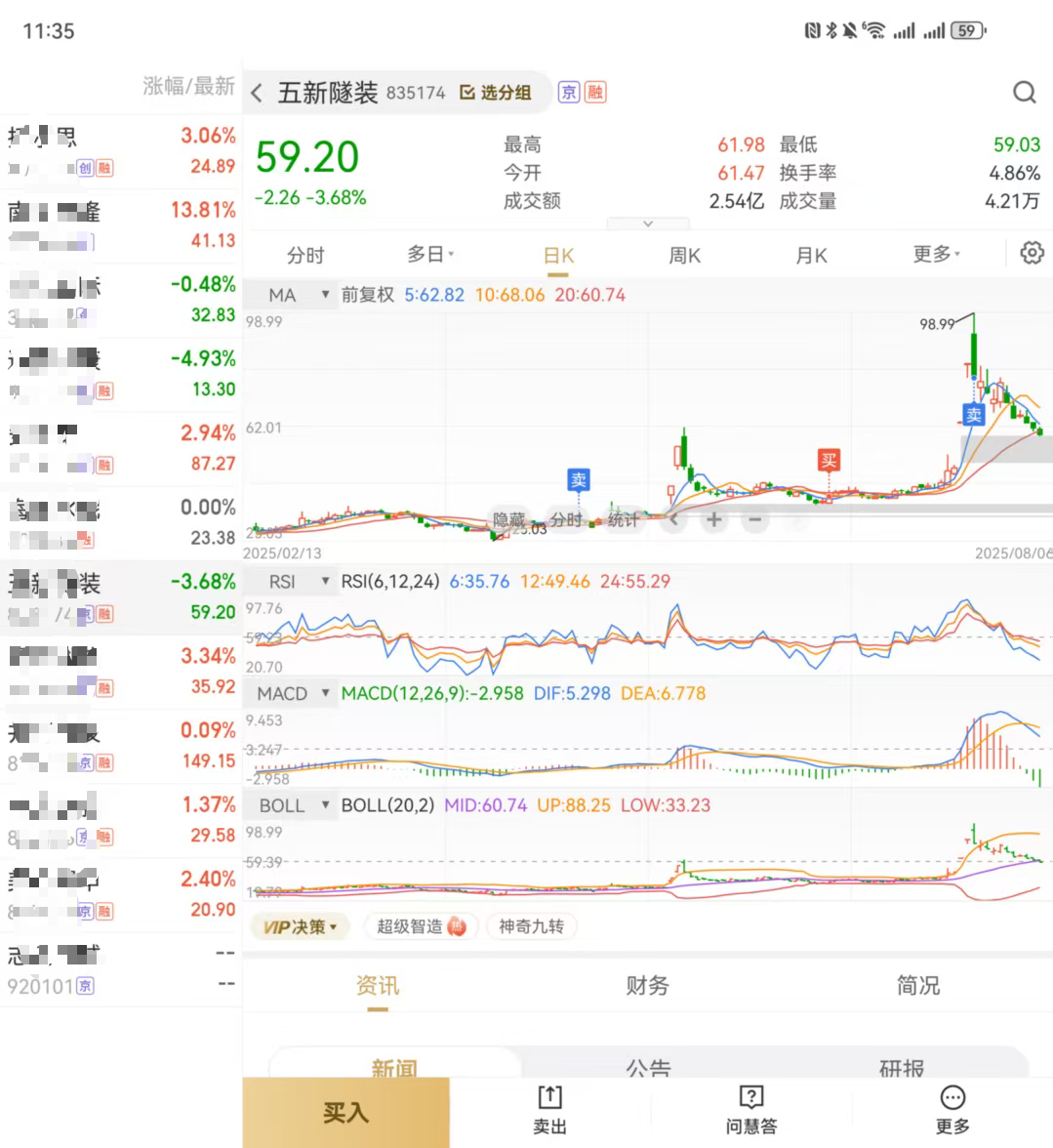Click the 隐藏 chart overlay button
1053x1148 pixels.
click(508, 519)
